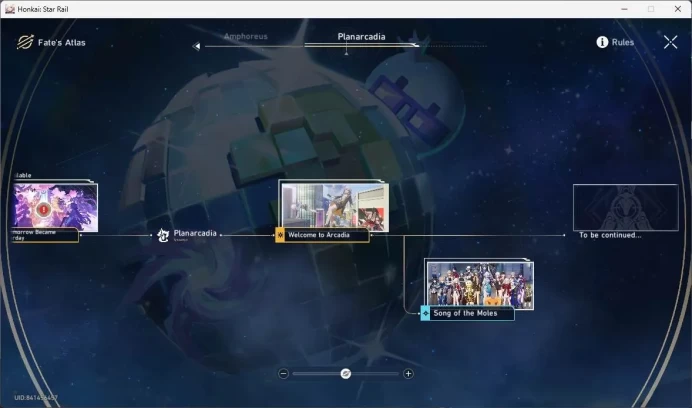Click the Rules text button

pyautogui.click(x=623, y=42)
